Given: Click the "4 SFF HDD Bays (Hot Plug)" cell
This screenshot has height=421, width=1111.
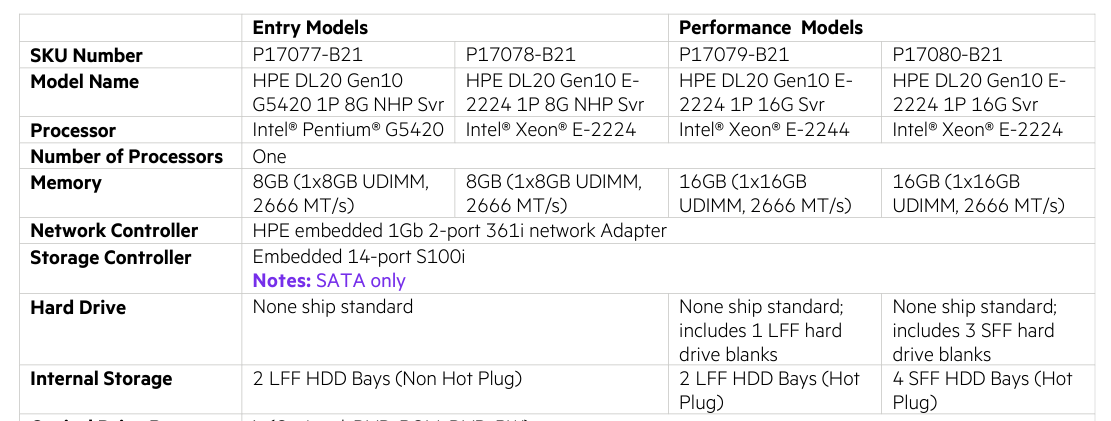Looking at the screenshot, I should click(x=982, y=391).
